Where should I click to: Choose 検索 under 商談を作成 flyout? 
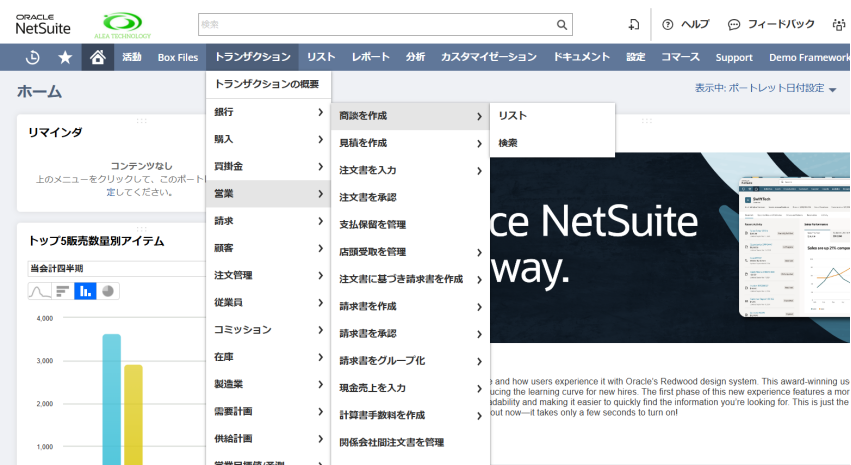(x=552, y=143)
